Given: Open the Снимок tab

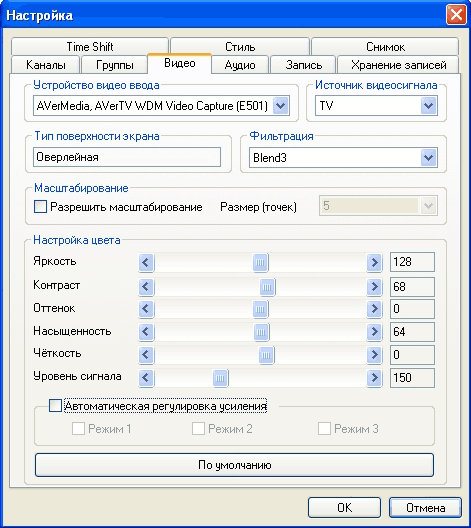Looking at the screenshot, I should pyautogui.click(x=385, y=47).
